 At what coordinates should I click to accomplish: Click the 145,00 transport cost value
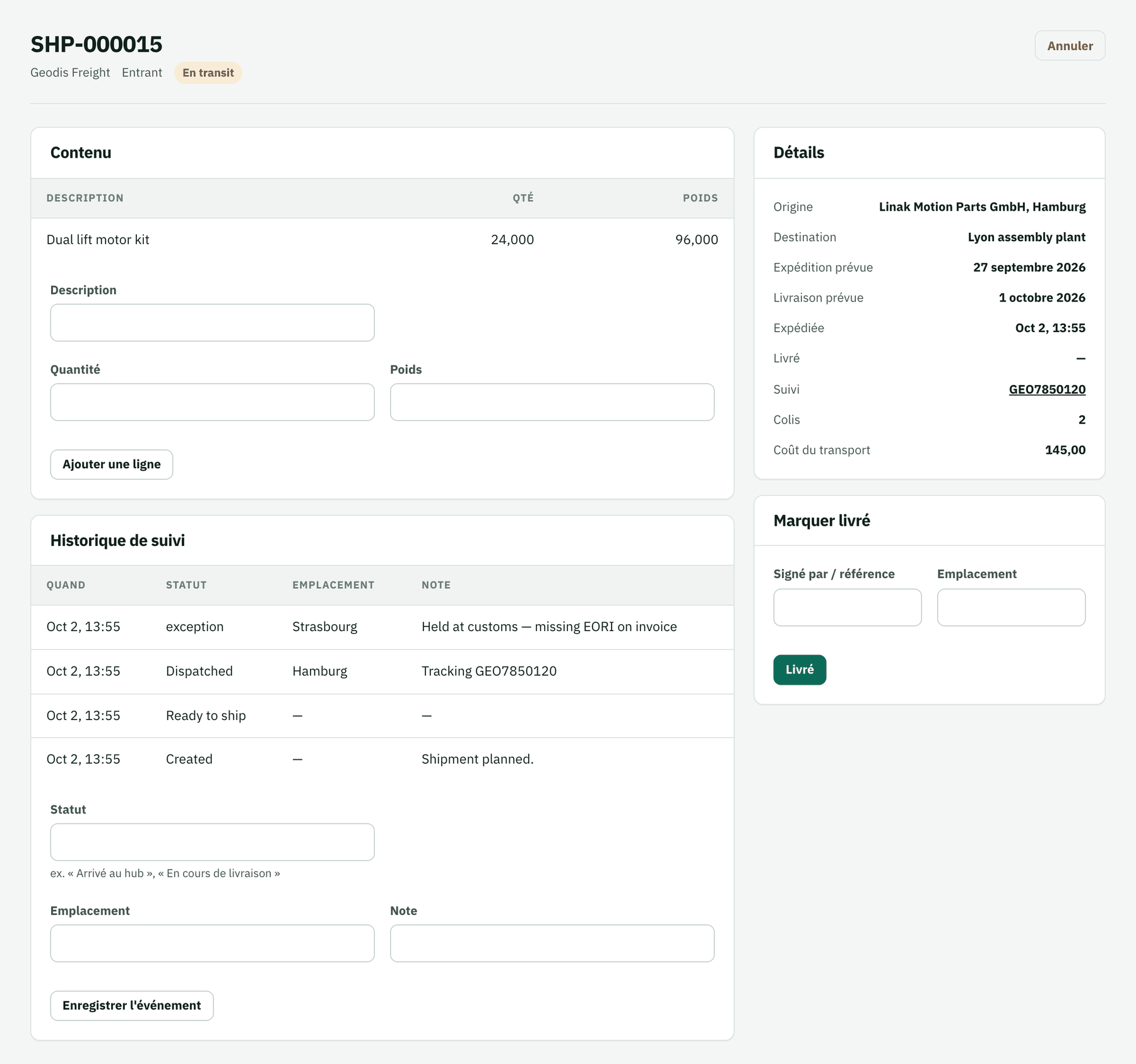(1065, 450)
